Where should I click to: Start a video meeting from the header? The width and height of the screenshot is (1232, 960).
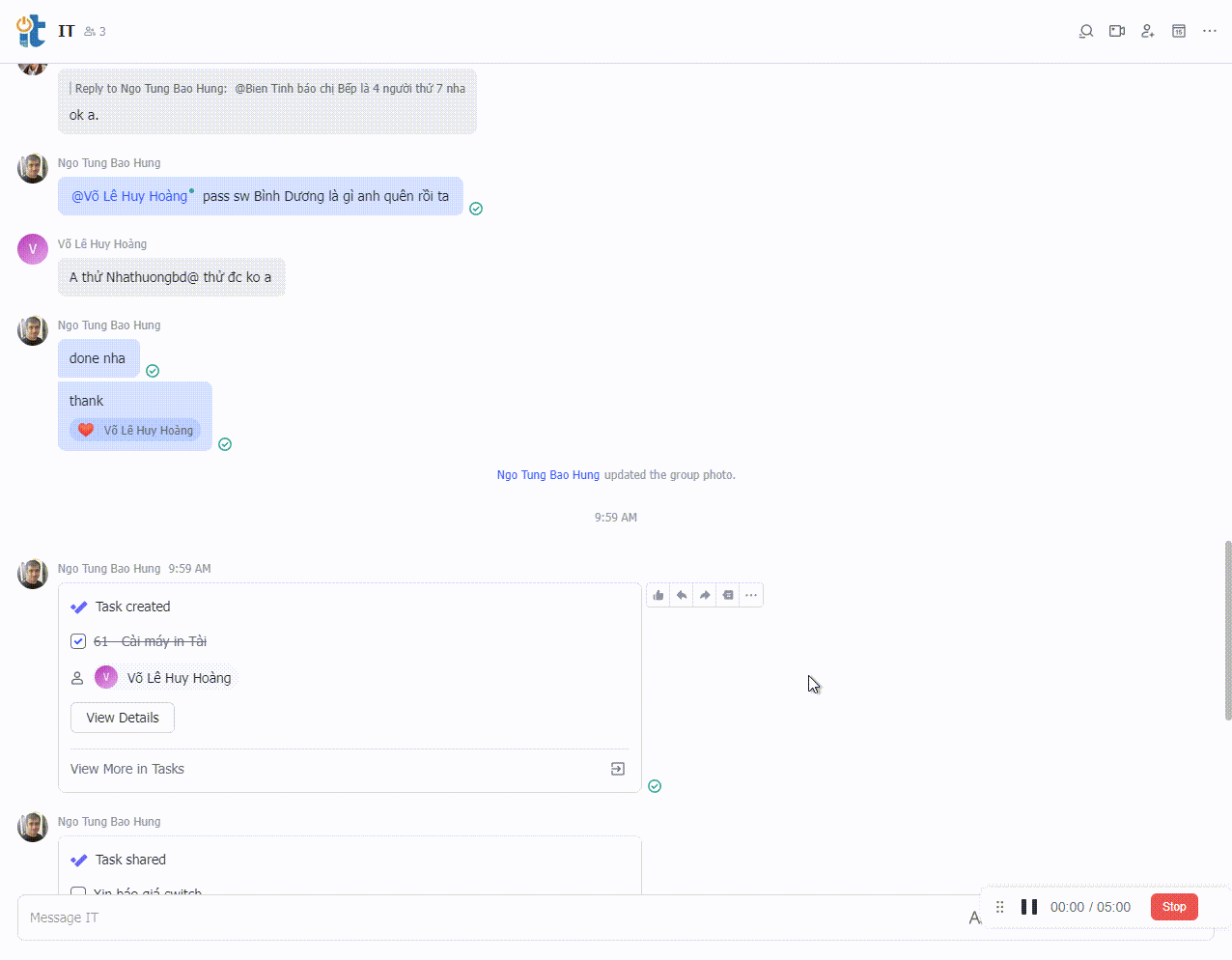pyautogui.click(x=1117, y=31)
